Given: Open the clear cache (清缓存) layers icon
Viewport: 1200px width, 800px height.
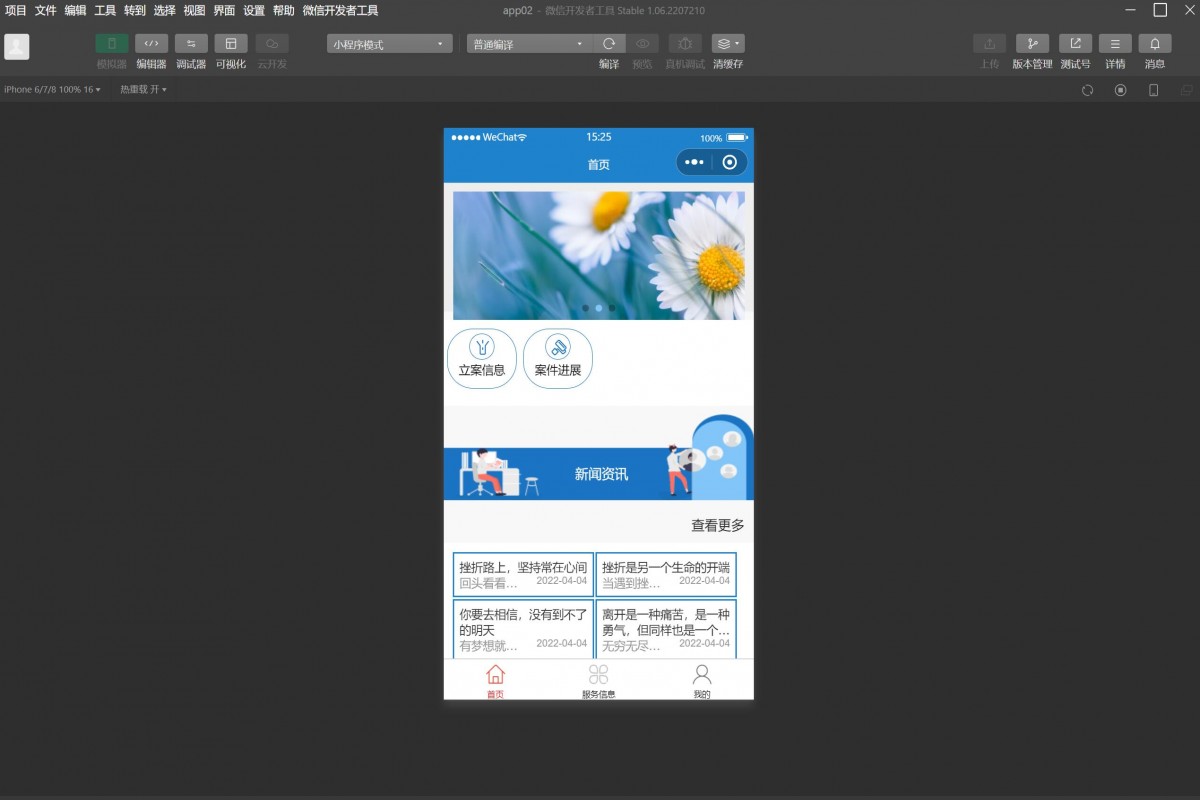Looking at the screenshot, I should pyautogui.click(x=727, y=44).
